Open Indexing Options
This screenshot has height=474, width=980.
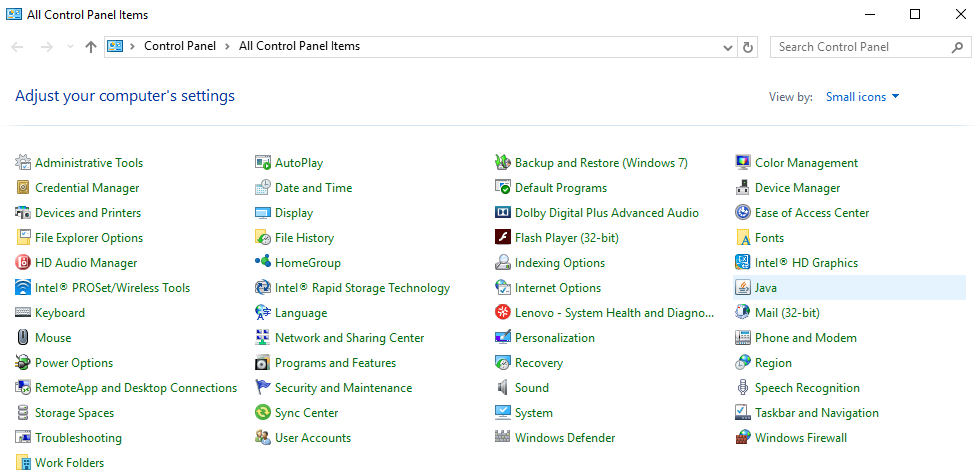[559, 263]
